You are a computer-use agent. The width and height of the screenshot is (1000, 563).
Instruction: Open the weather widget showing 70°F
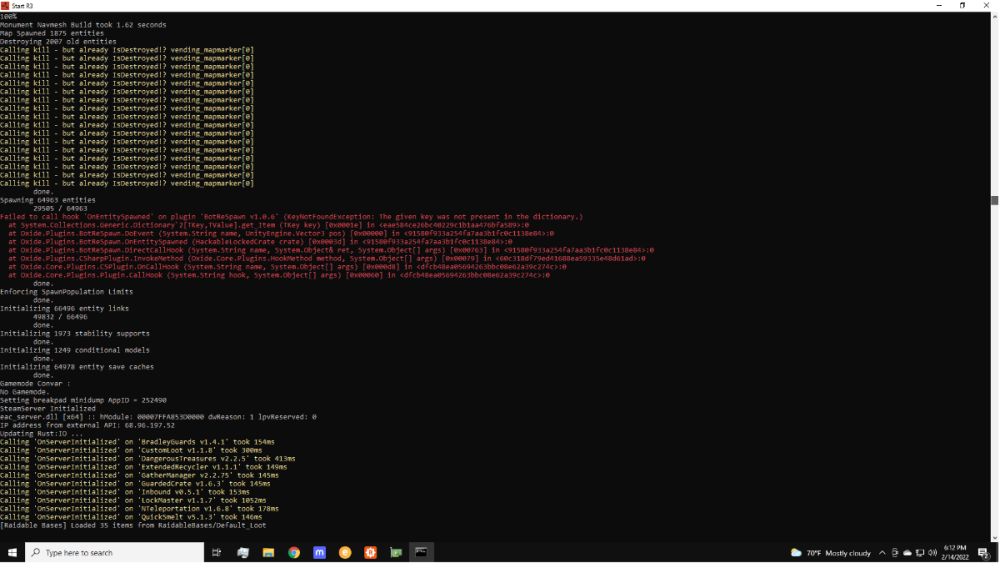(x=829, y=552)
